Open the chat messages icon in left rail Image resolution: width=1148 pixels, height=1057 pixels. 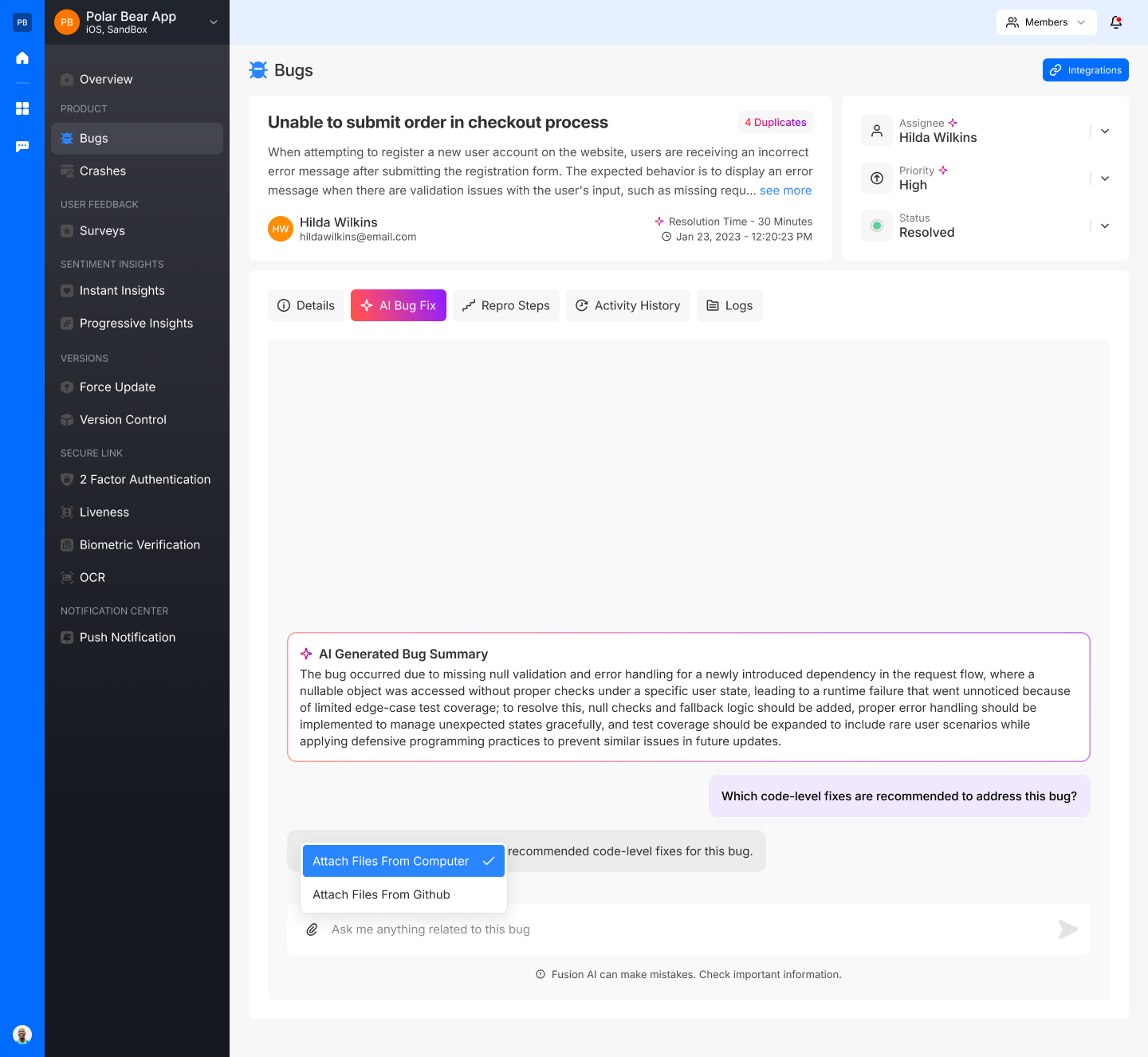pos(22,147)
